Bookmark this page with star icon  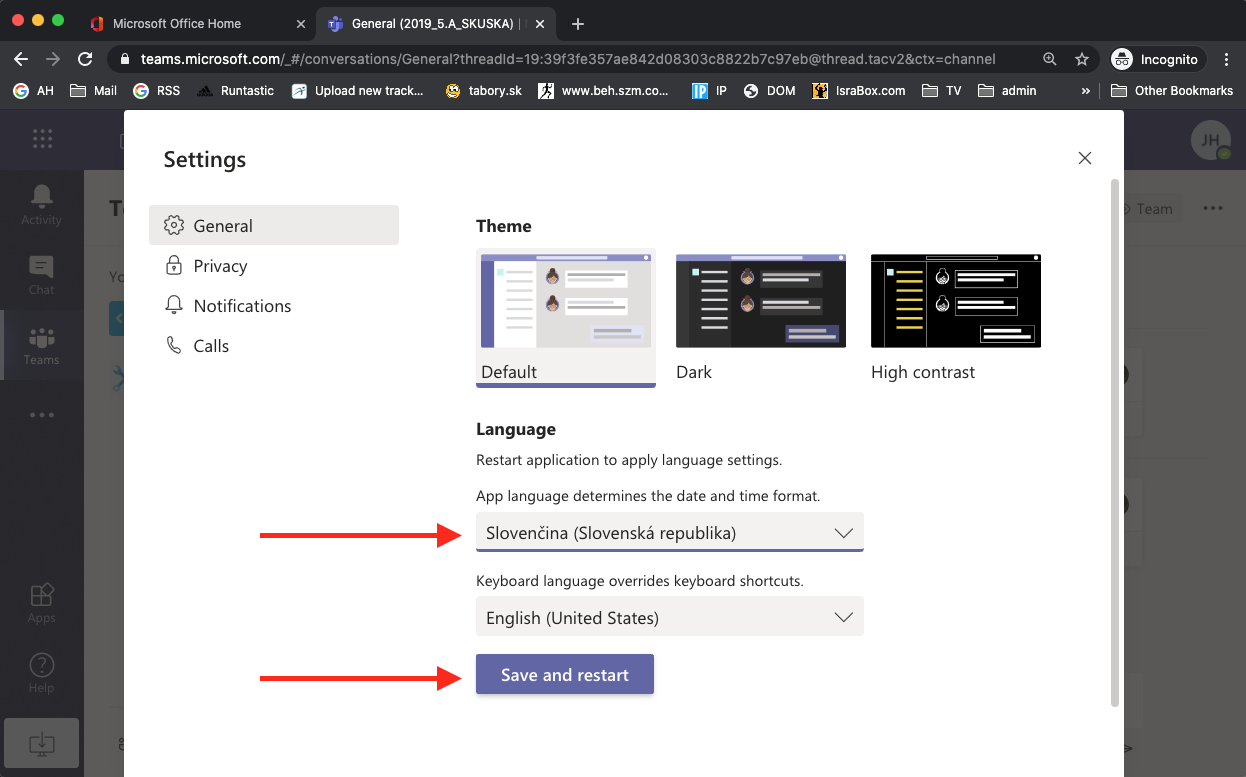tap(1081, 59)
